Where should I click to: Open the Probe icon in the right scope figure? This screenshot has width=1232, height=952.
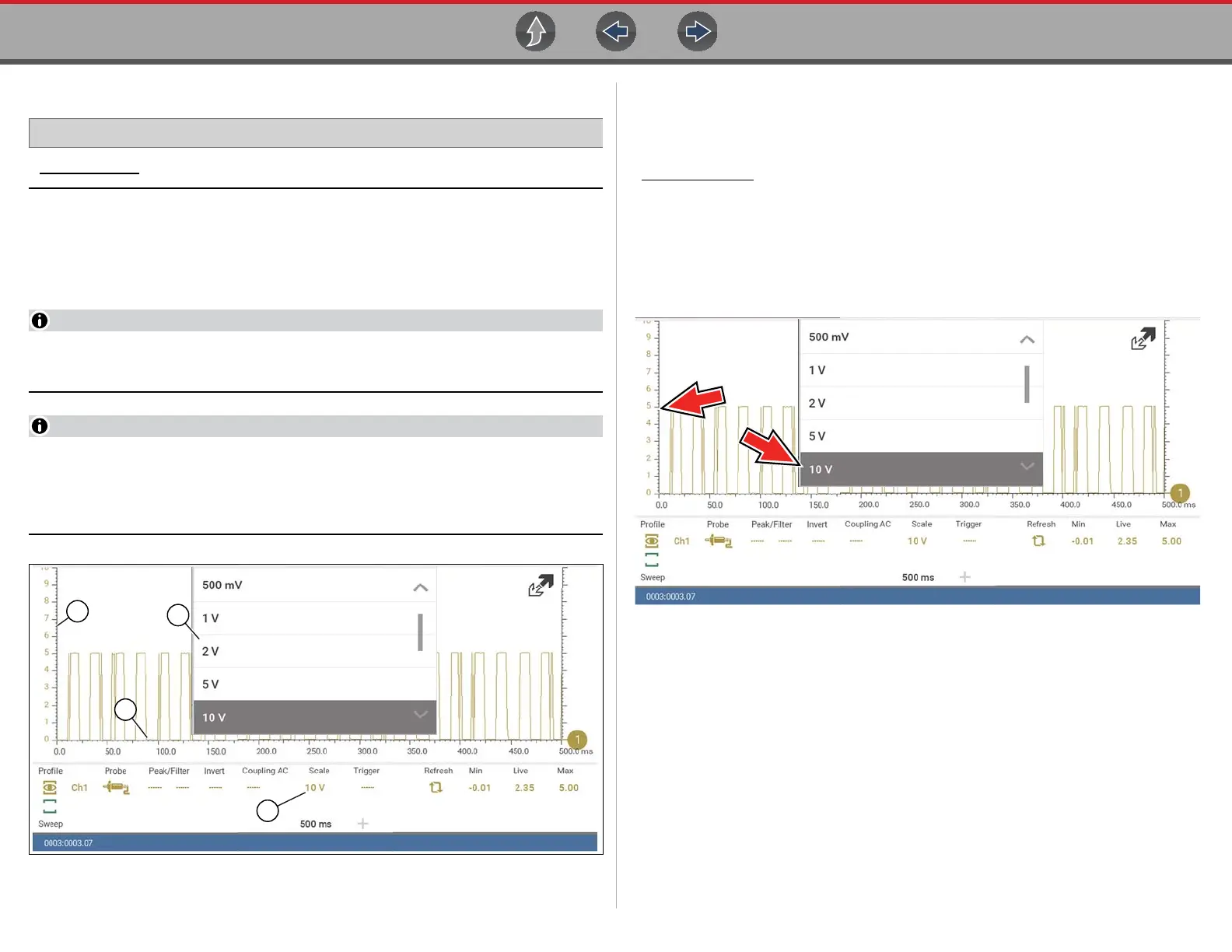click(x=719, y=541)
